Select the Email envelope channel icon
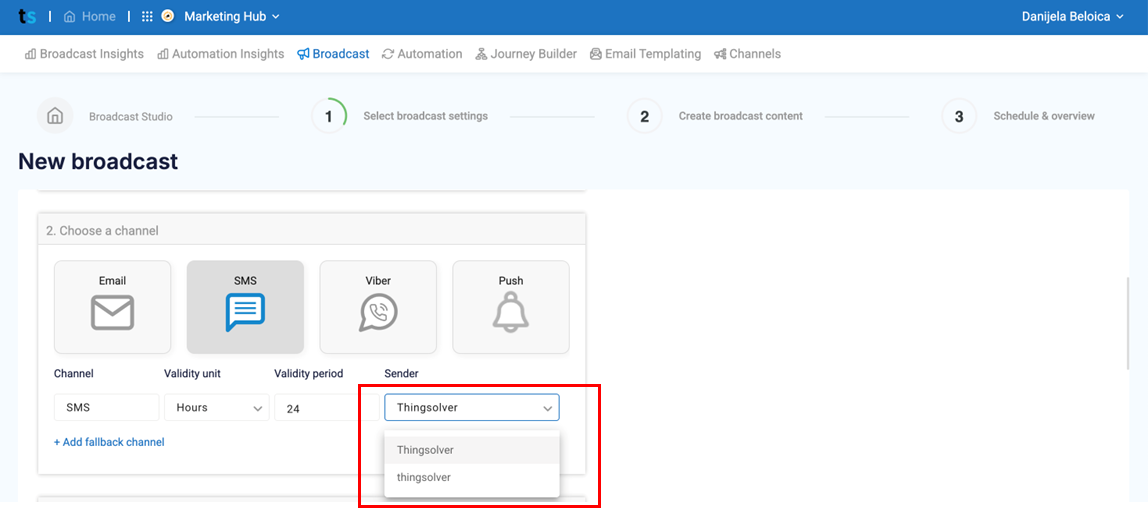 coord(112,312)
